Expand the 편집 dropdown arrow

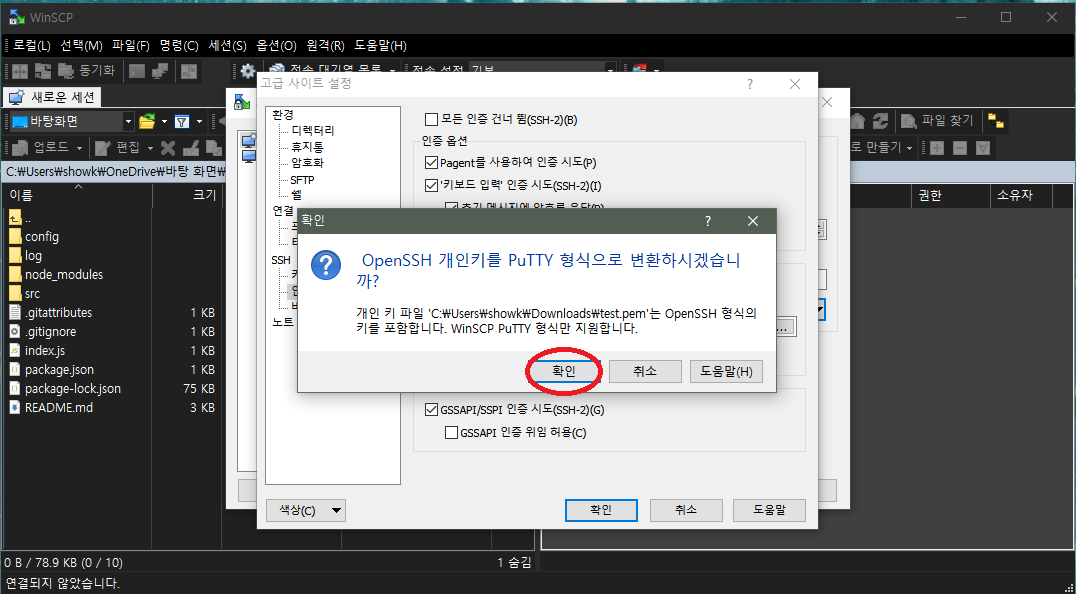pyautogui.click(x=150, y=147)
